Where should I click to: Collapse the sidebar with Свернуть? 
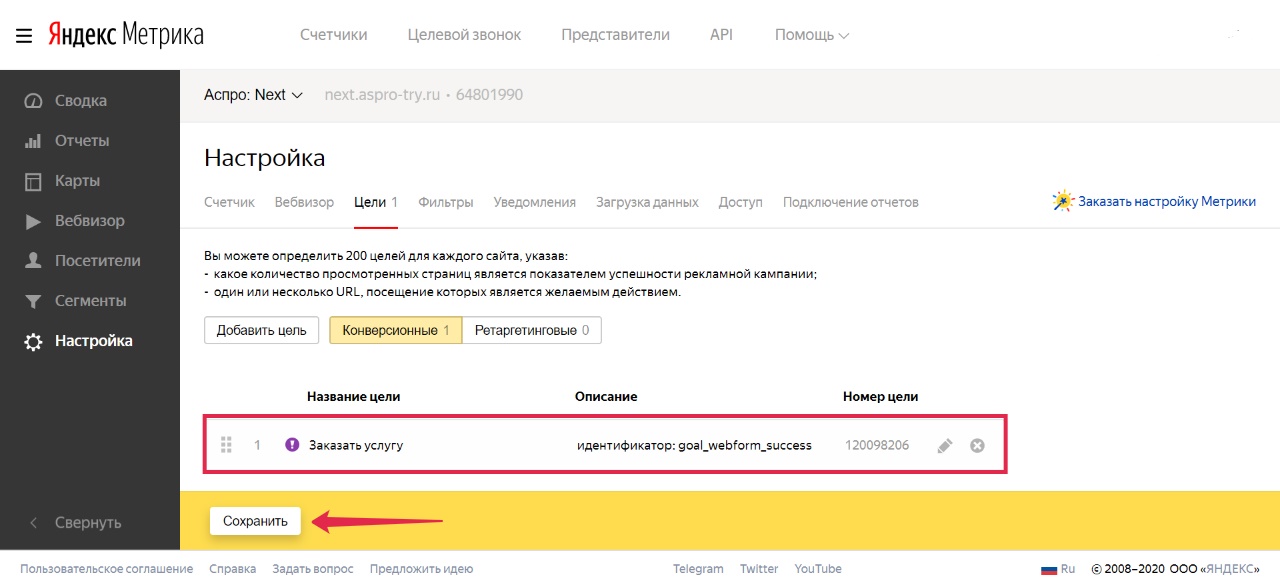pos(88,522)
